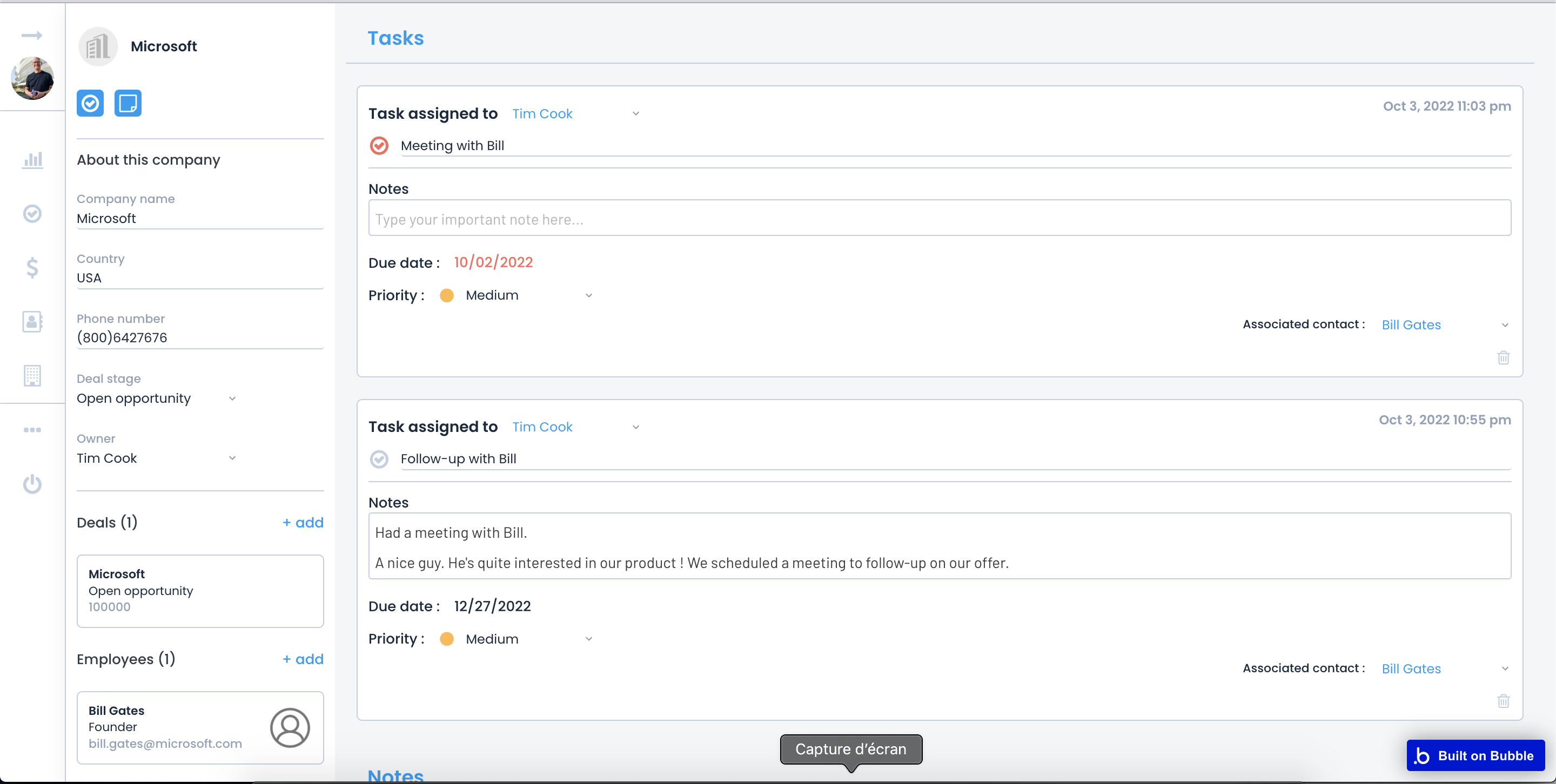Click + add next to Deals
This screenshot has height=784, width=1556.
(303, 523)
